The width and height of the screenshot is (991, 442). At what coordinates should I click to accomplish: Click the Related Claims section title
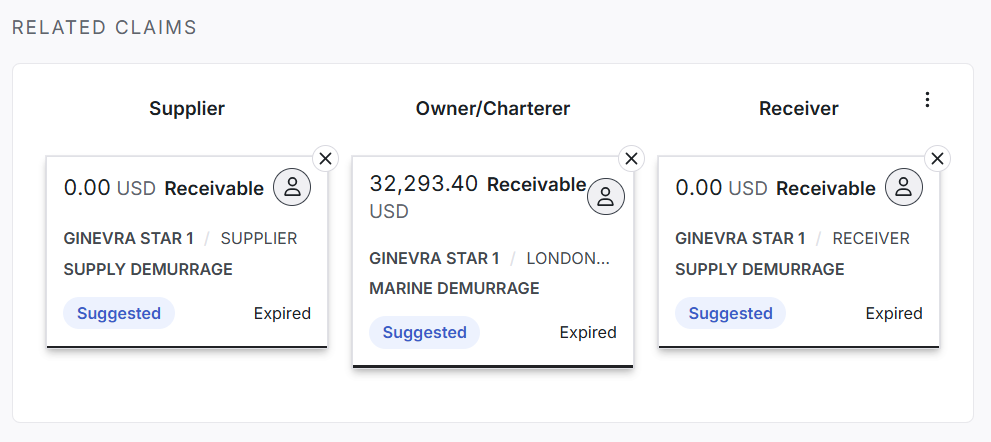pos(104,27)
